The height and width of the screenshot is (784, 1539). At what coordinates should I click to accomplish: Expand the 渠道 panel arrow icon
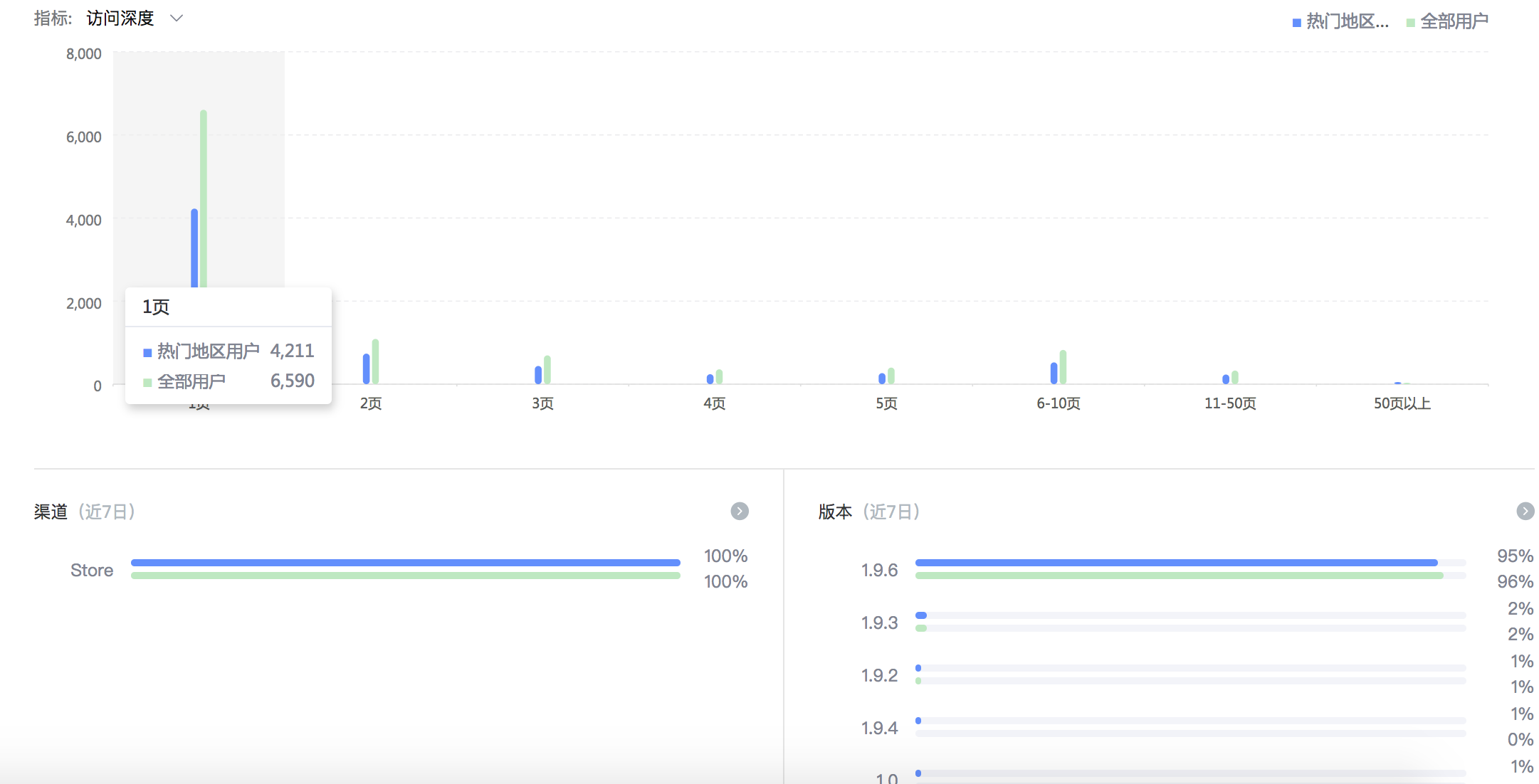pos(740,512)
